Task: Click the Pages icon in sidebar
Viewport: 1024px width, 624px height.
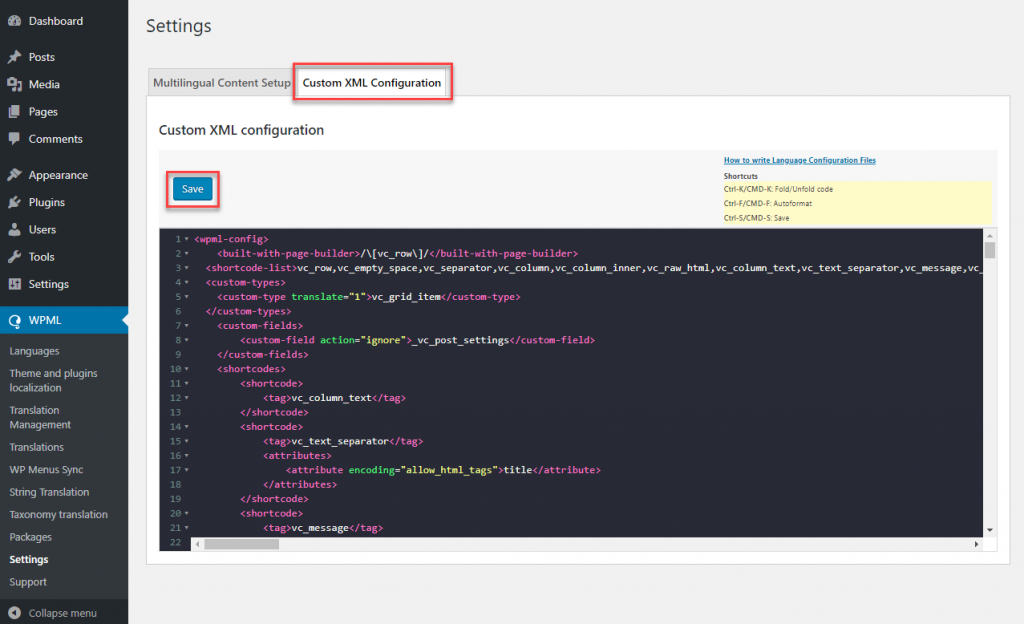Action: tap(14, 112)
